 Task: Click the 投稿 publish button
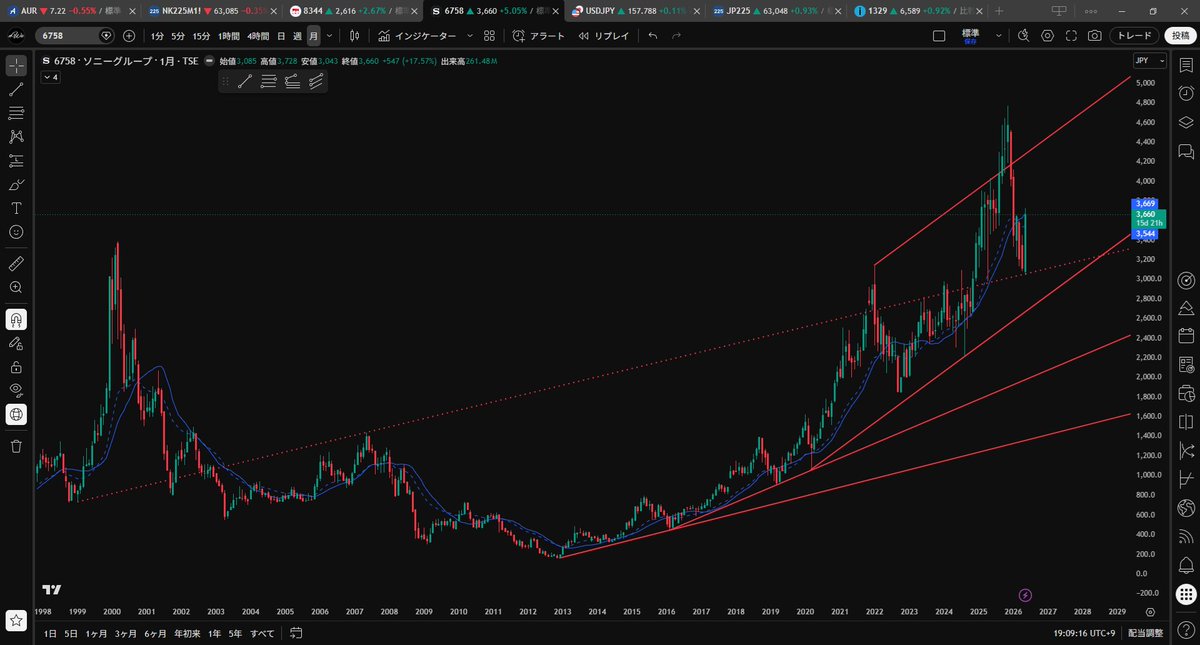pos(1179,36)
